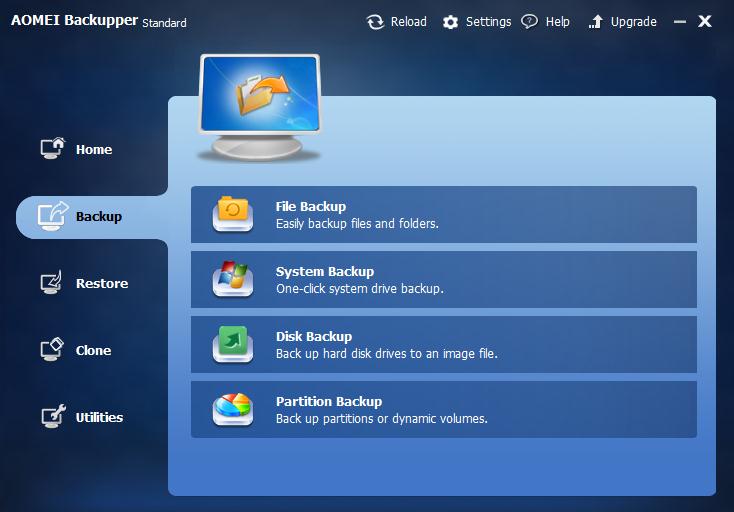Click the Utilities wrench icon in sidebar
This screenshot has width=734, height=512.
tap(53, 416)
